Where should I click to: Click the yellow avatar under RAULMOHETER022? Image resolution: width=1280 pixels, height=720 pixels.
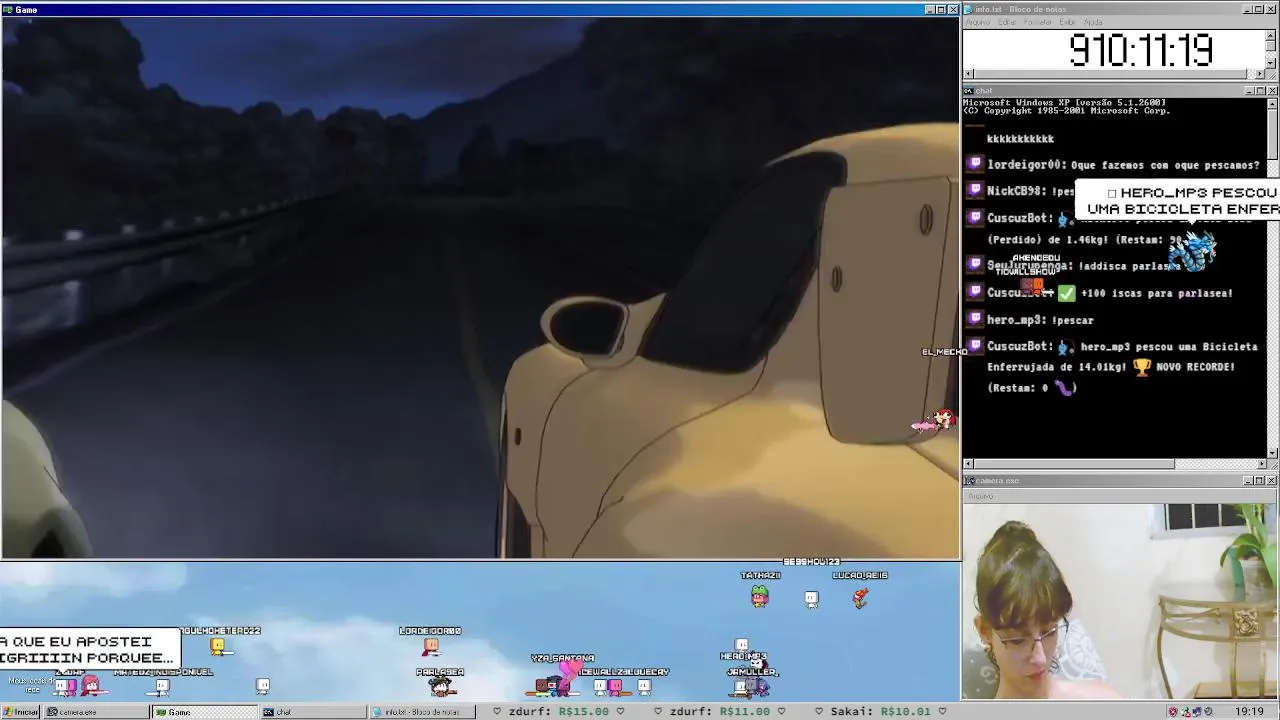tap(218, 647)
